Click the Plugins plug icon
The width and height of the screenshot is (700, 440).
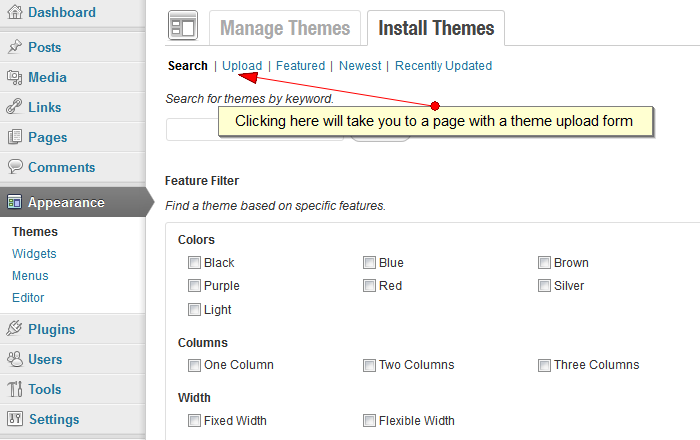pyautogui.click(x=14, y=329)
